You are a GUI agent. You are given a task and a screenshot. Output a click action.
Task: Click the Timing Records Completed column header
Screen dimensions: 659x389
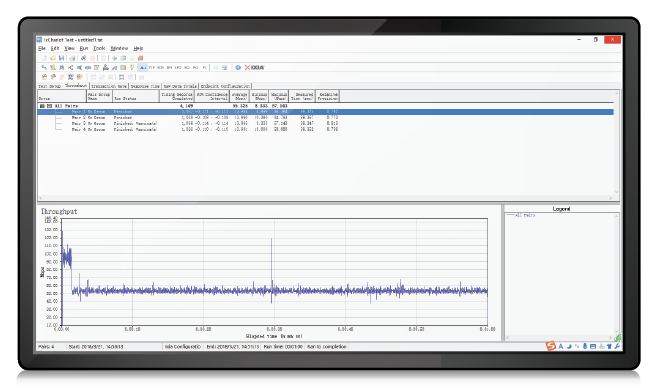click(177, 96)
